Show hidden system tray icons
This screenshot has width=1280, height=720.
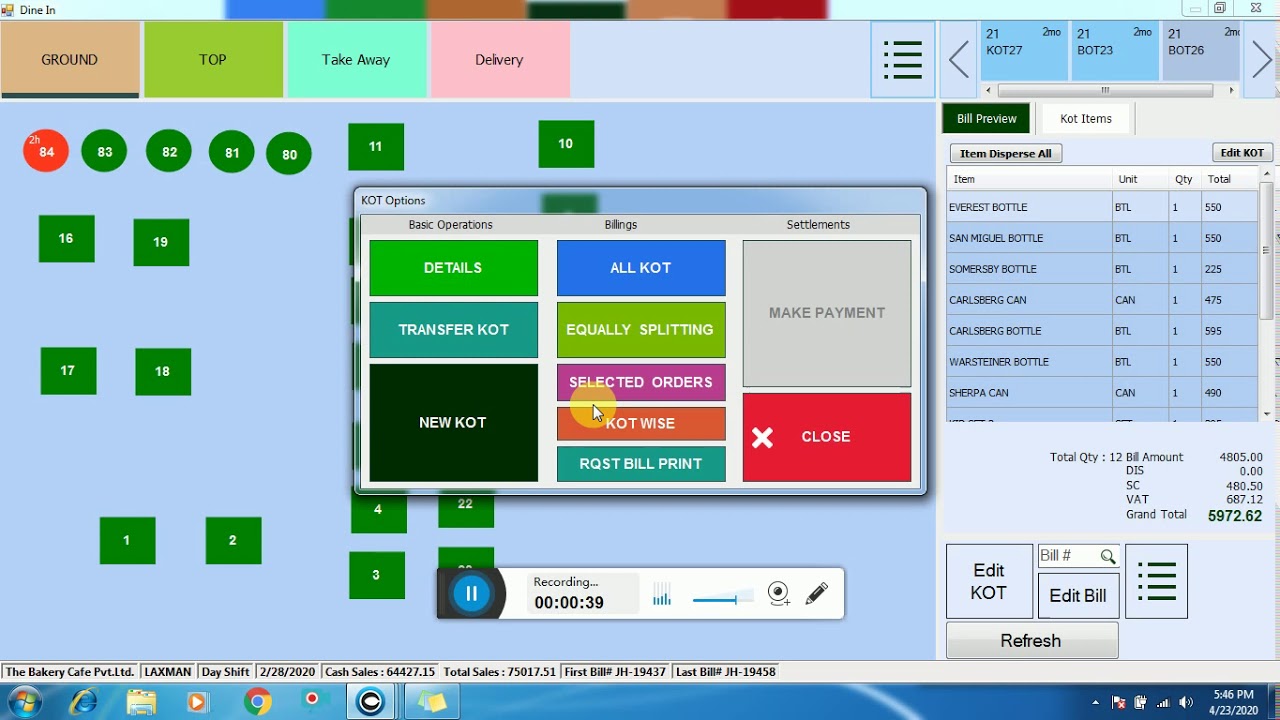tap(1095, 702)
